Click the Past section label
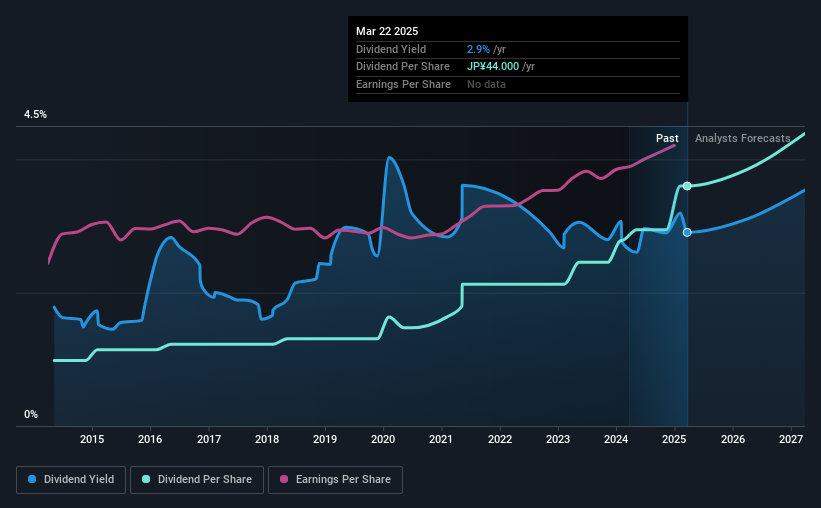The image size is (821, 508). click(x=667, y=138)
